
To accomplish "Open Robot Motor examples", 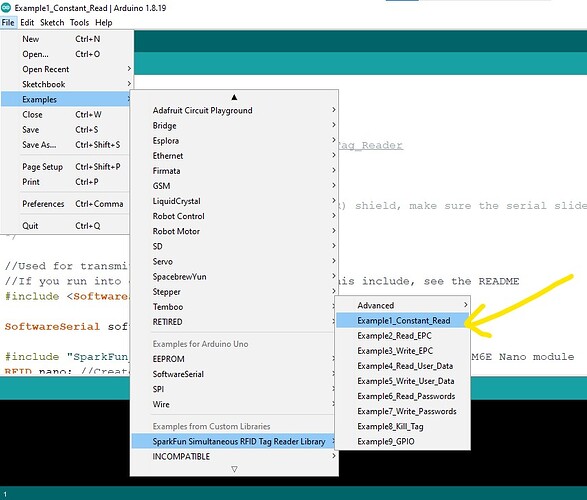I will [234, 231].
